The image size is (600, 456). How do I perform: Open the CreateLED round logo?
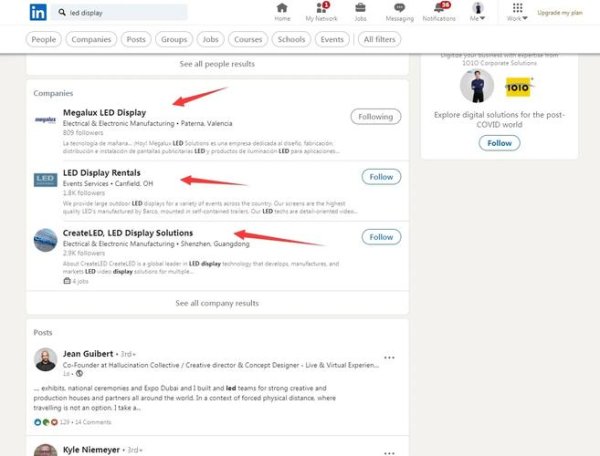tap(45, 240)
